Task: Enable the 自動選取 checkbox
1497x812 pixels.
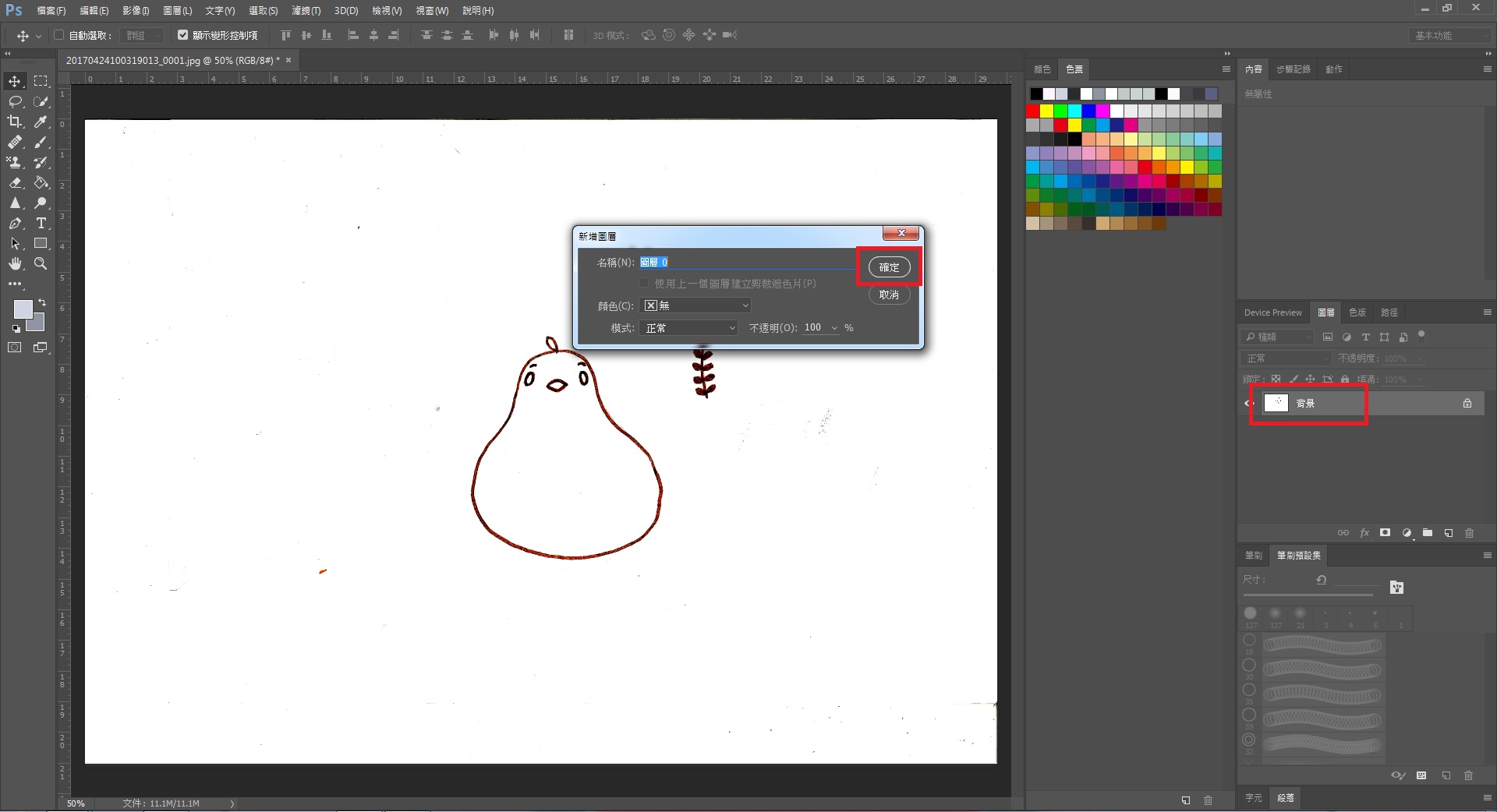Action: click(x=58, y=35)
